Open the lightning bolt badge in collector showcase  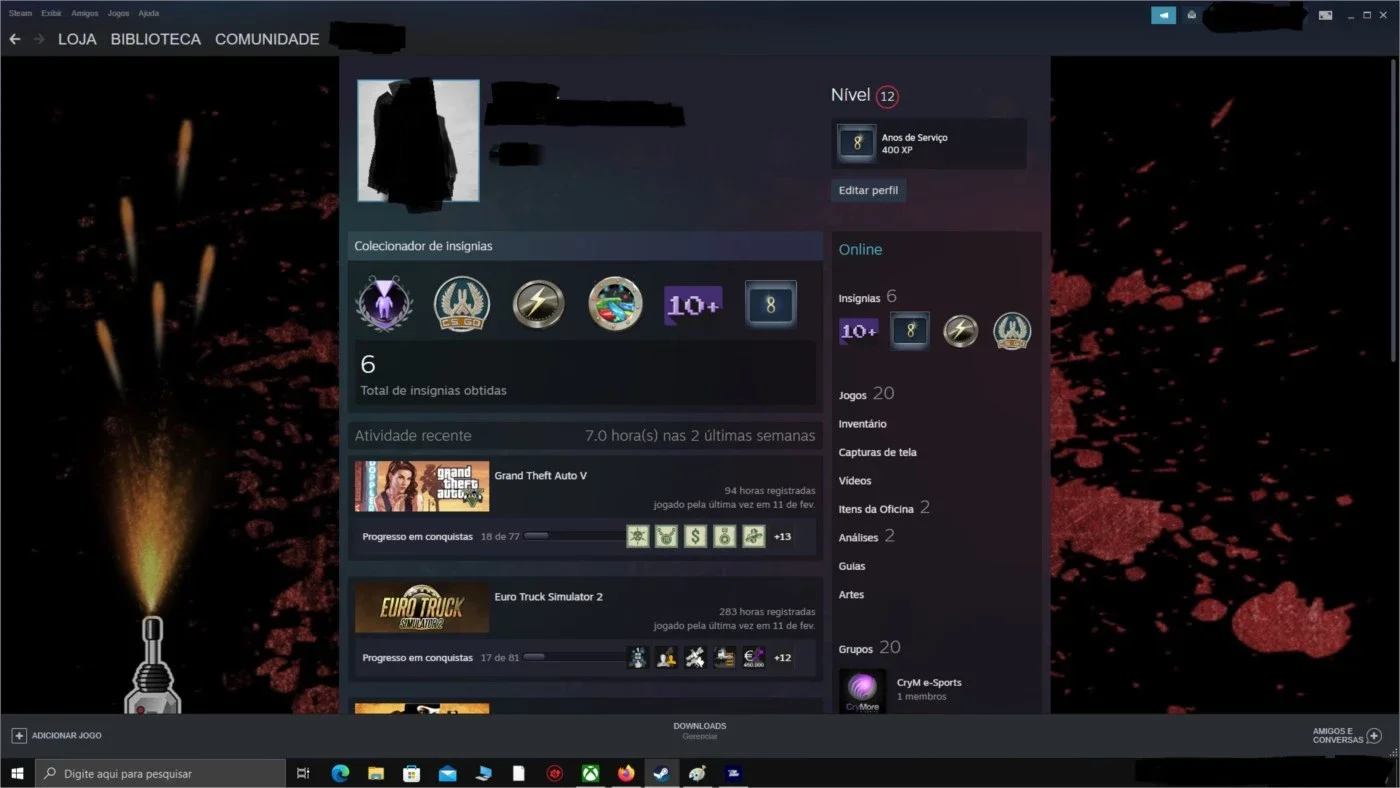(x=538, y=304)
